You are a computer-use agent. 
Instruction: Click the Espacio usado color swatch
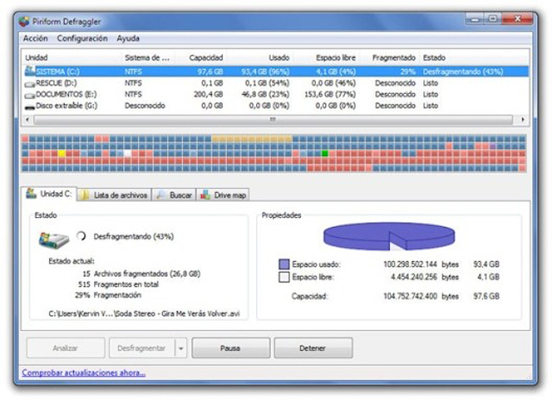pyautogui.click(x=284, y=264)
